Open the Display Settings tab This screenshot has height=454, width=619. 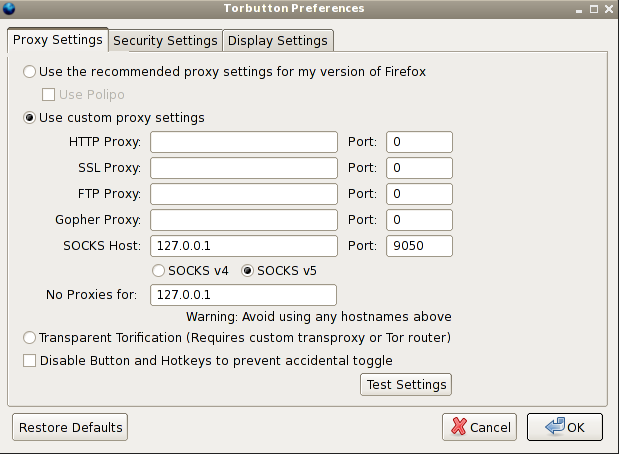pos(278,41)
